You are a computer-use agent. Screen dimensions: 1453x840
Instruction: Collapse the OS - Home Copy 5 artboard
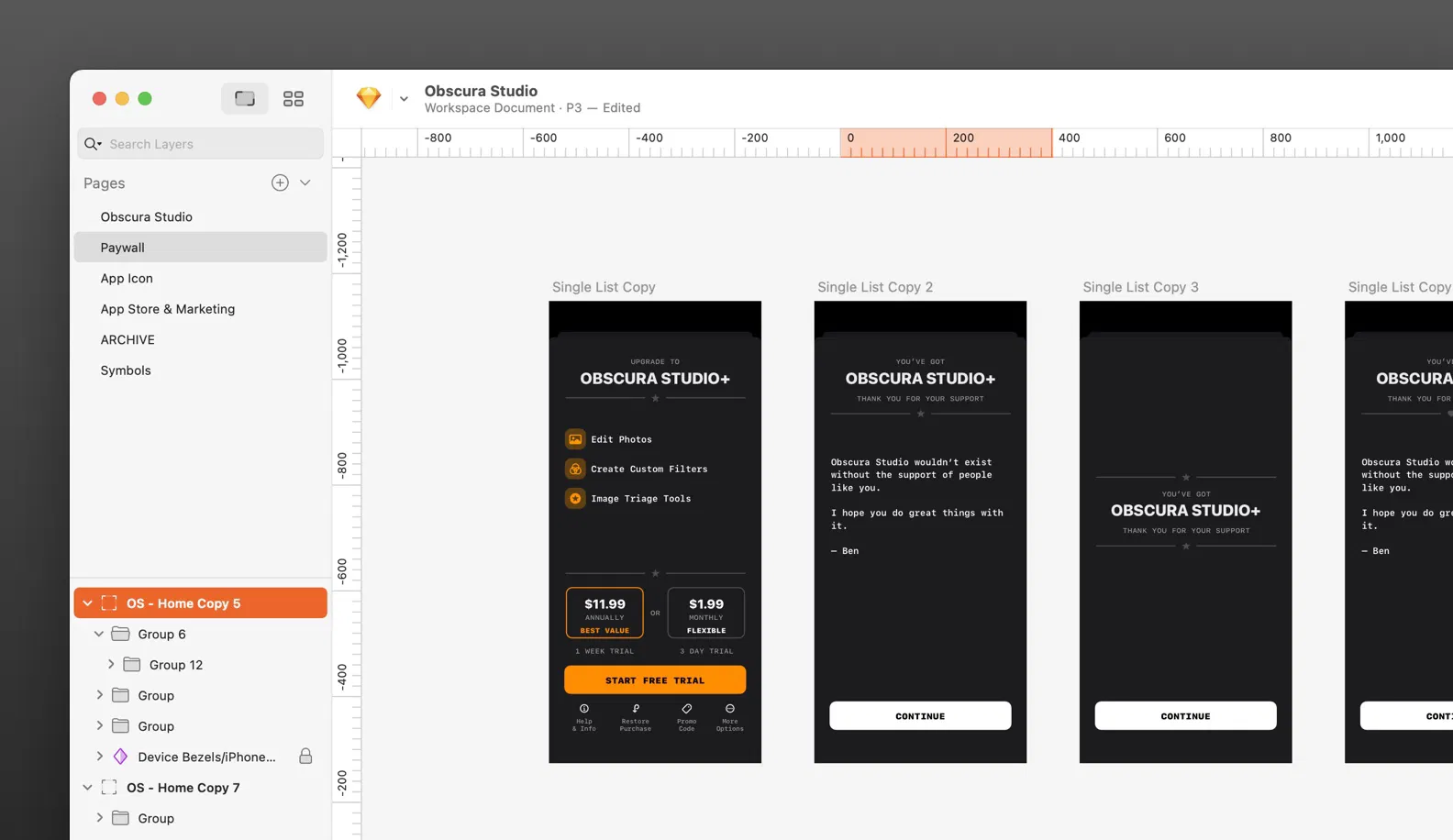click(87, 603)
